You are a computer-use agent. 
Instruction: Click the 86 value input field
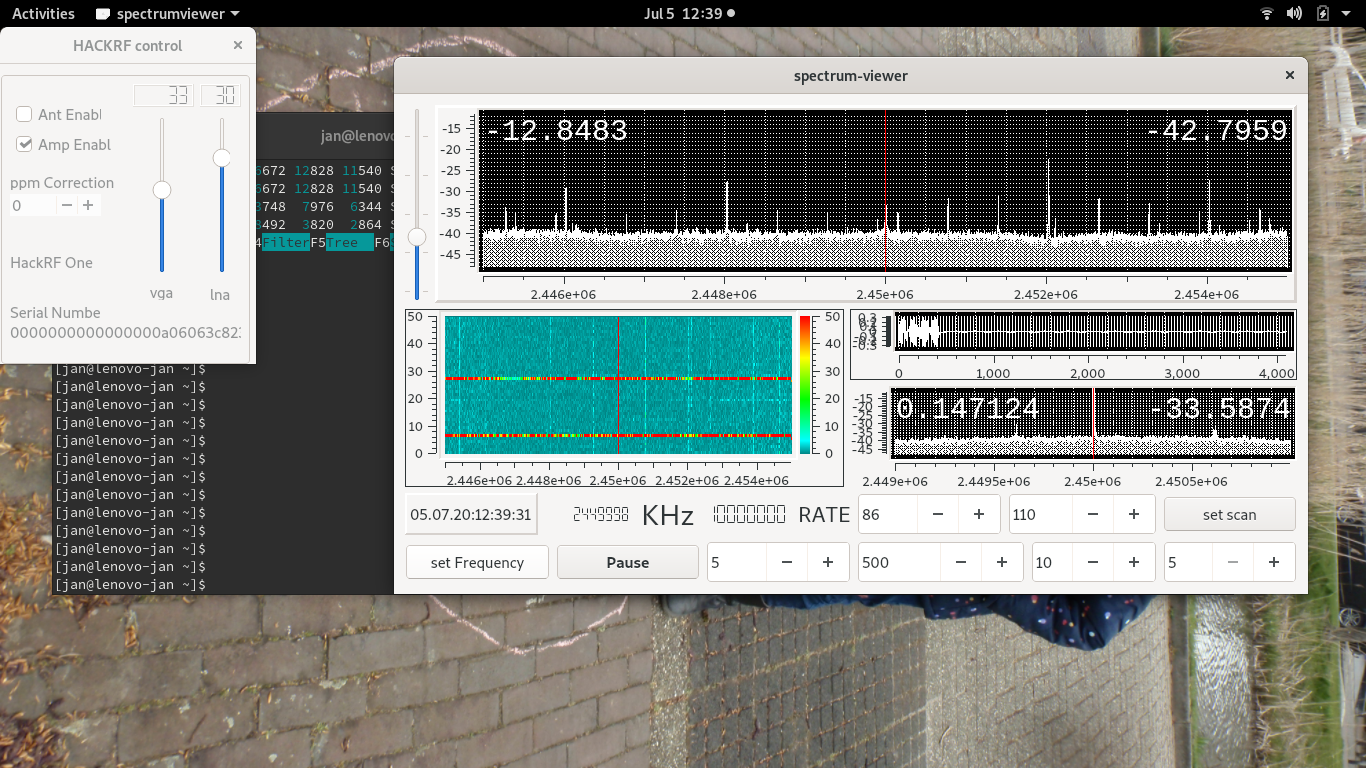(888, 514)
